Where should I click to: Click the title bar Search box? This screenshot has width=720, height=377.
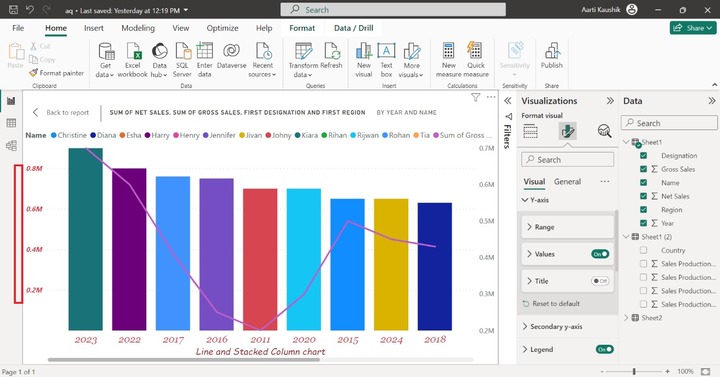pyautogui.click(x=393, y=10)
